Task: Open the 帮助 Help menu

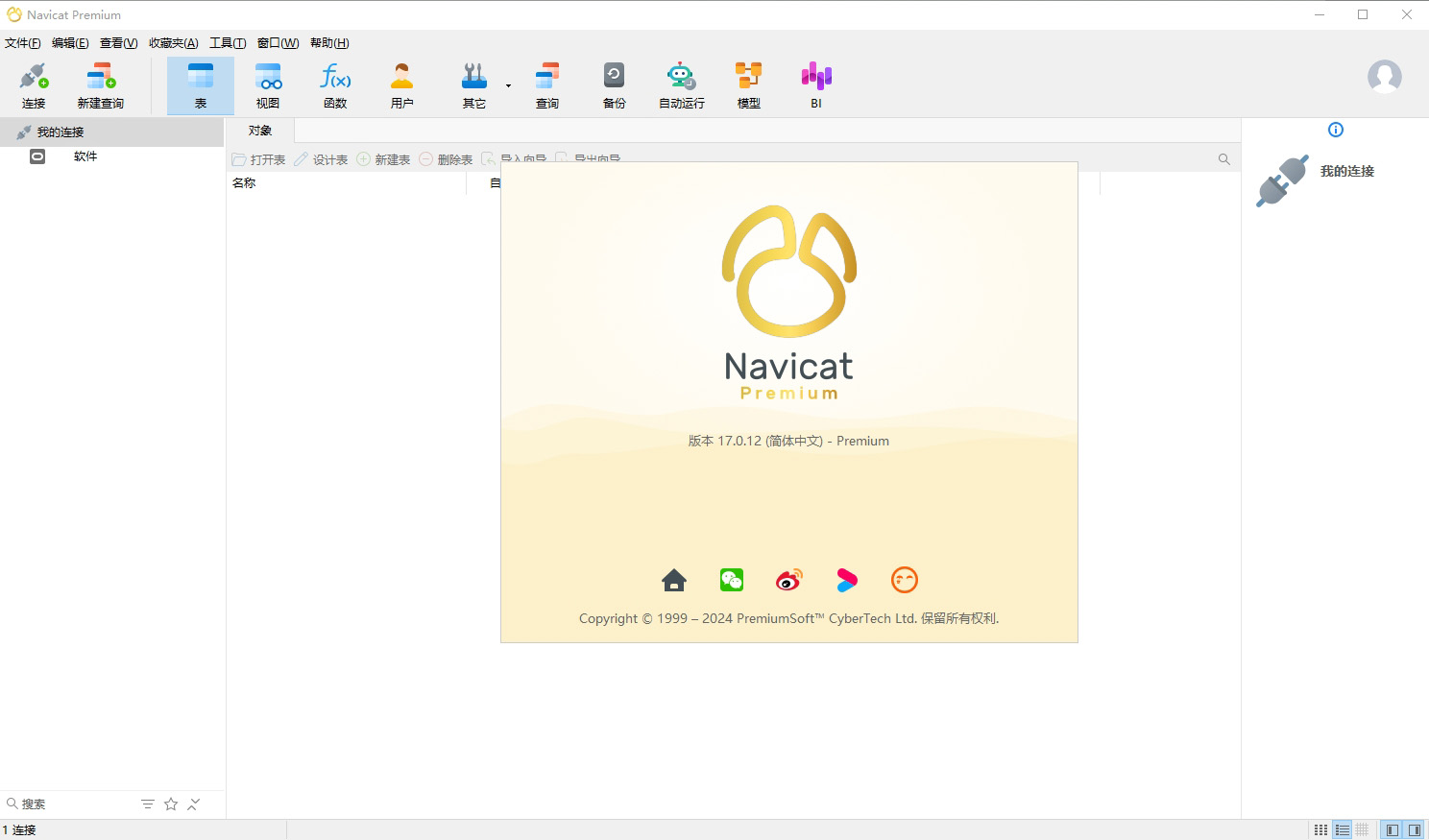Action: [329, 43]
